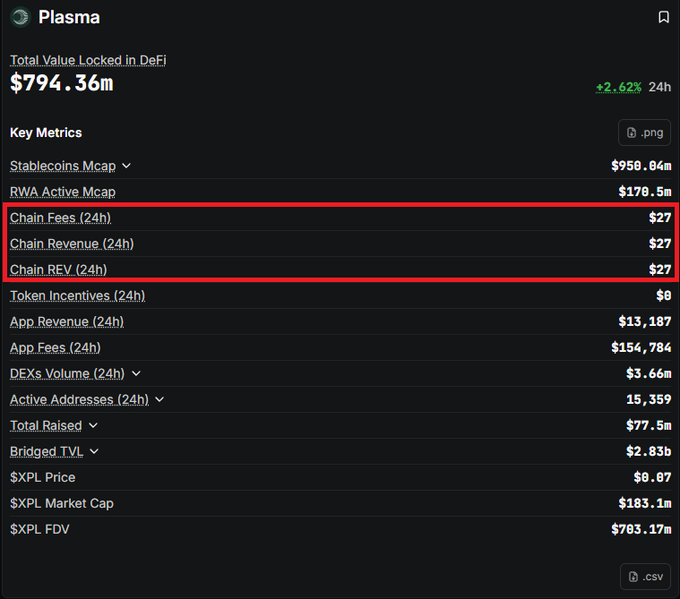Click the App Fees (24h) label

[56, 348]
